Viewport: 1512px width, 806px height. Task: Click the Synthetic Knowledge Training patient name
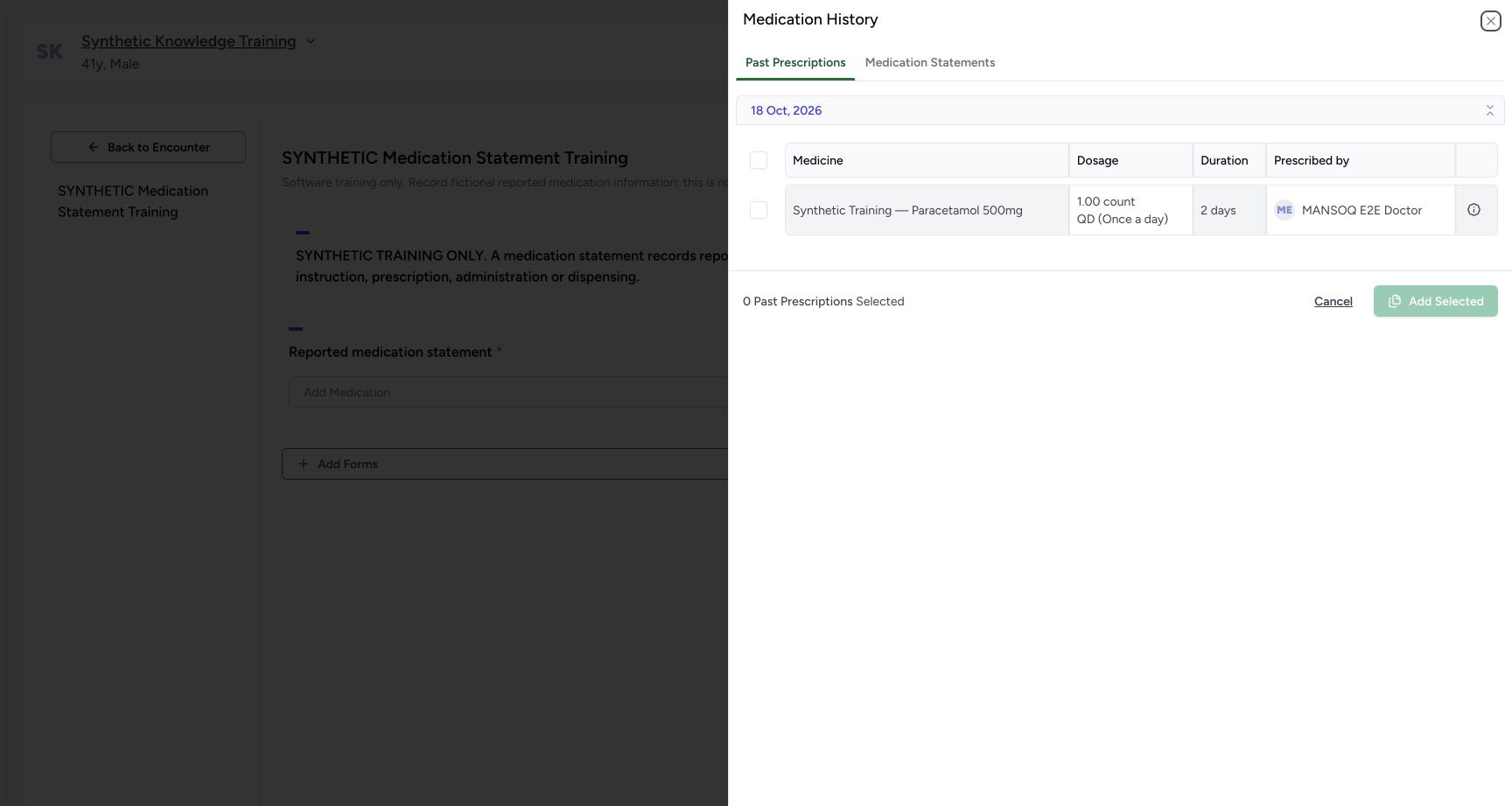point(188,41)
